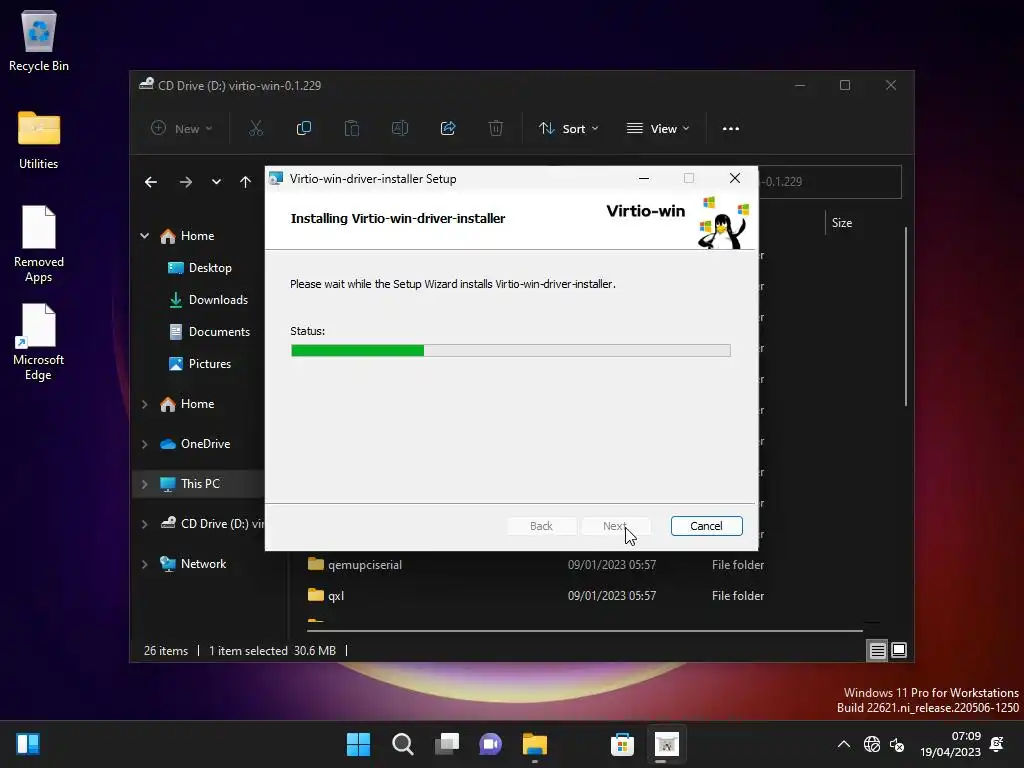Select Pictures in navigation pane
1024x768 pixels.
coord(199,364)
